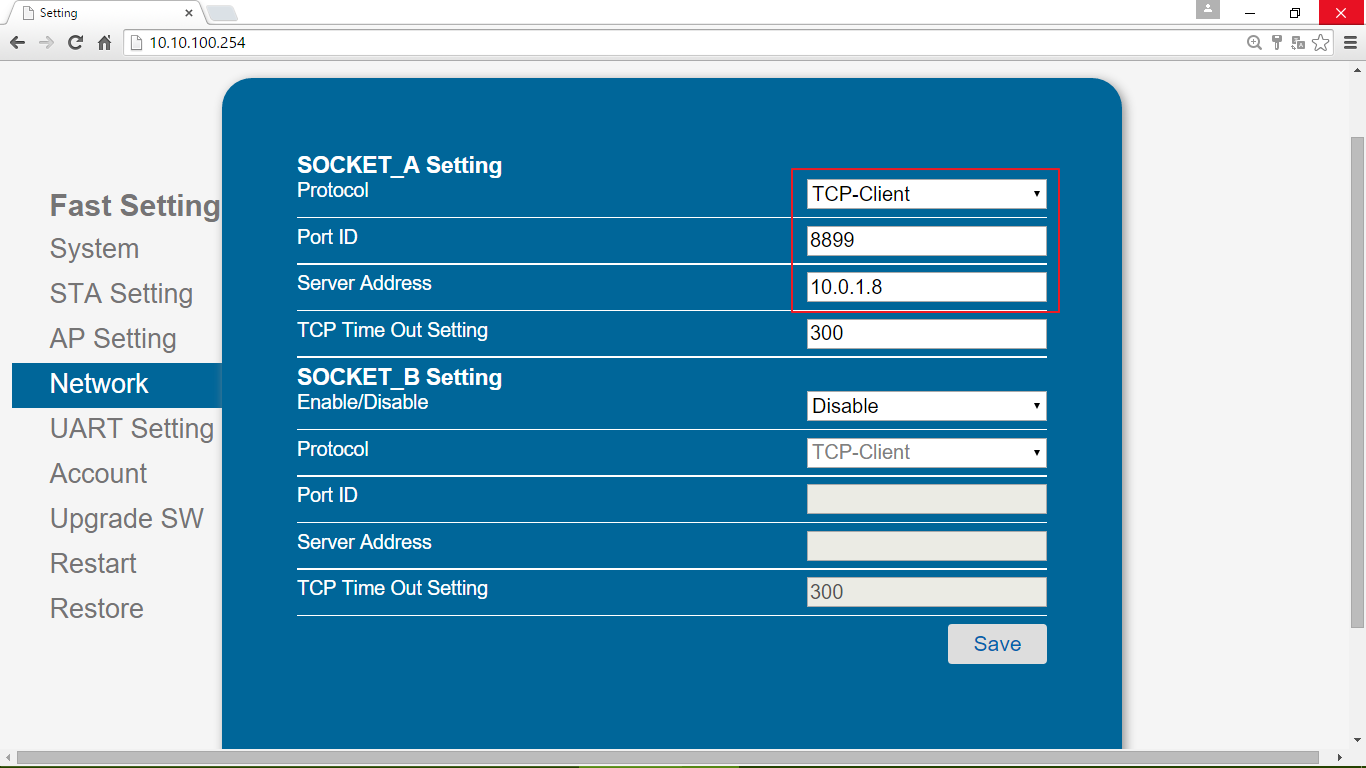Click SOCKET_B TCP Time Out field
Image resolution: width=1366 pixels, height=768 pixels.
tap(927, 592)
